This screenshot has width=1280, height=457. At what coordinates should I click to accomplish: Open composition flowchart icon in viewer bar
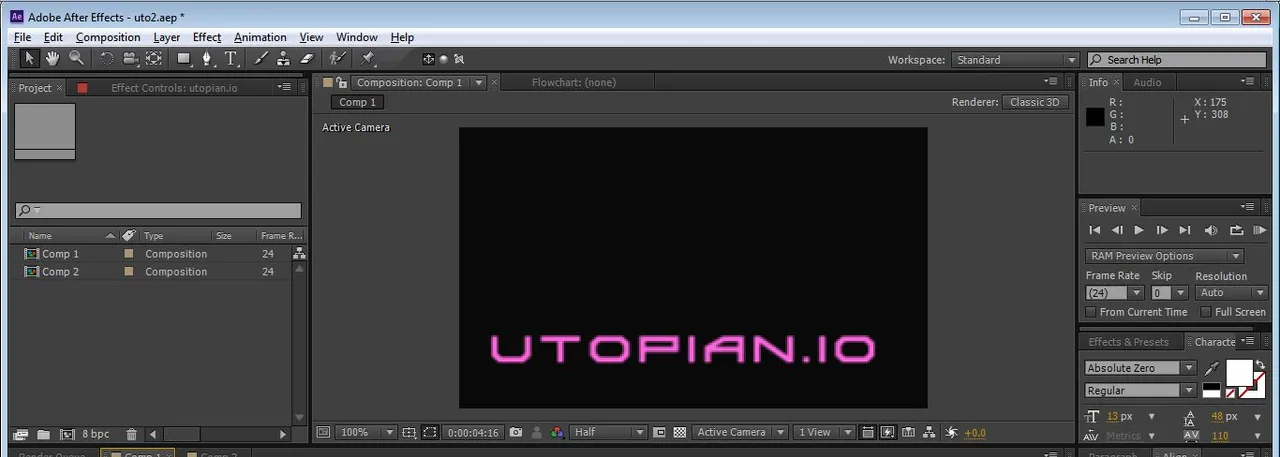930,432
